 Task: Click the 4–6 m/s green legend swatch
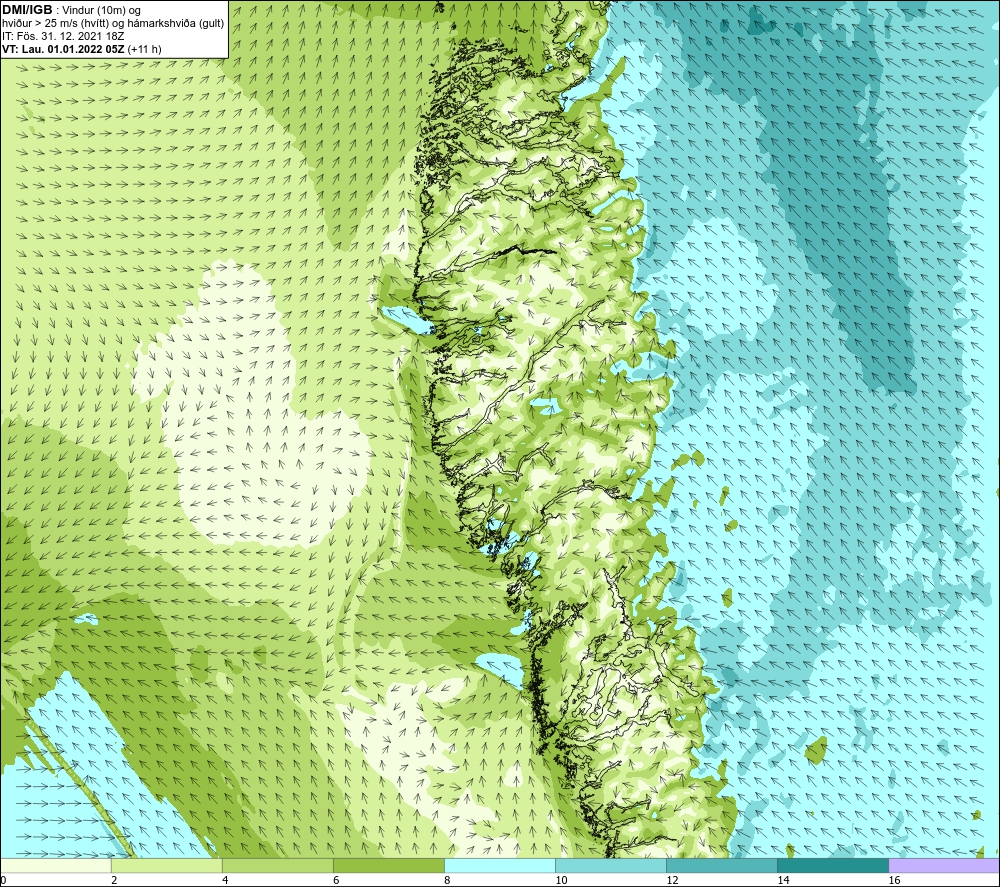tap(277, 865)
